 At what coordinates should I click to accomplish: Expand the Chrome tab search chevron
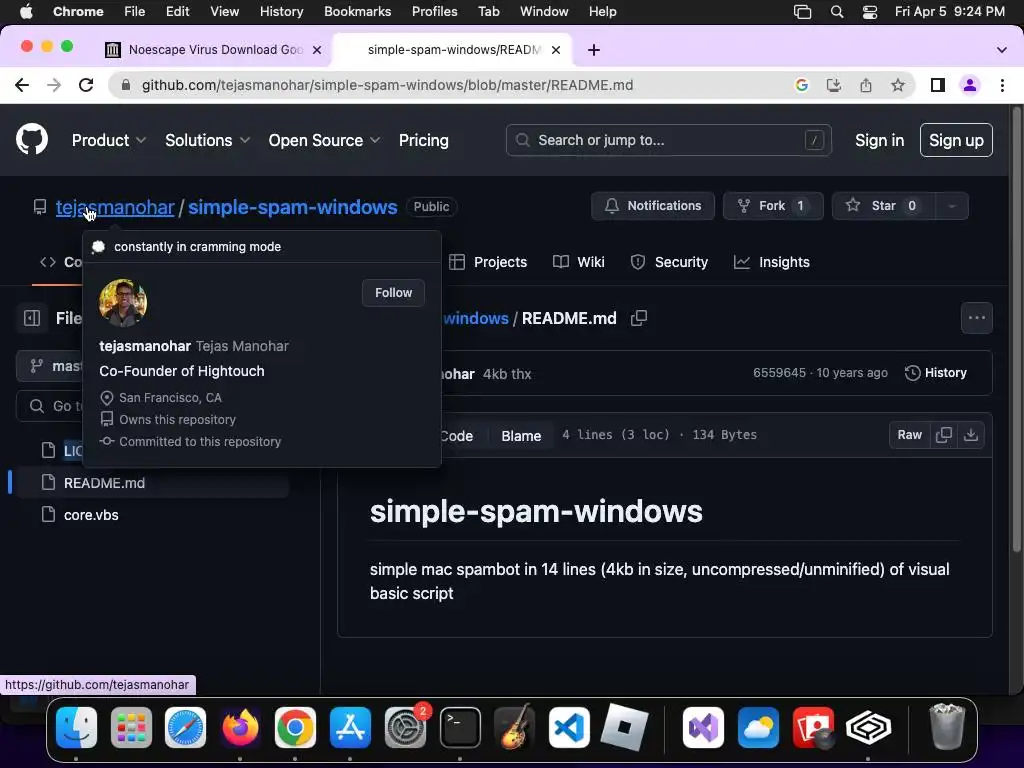click(x=1001, y=50)
